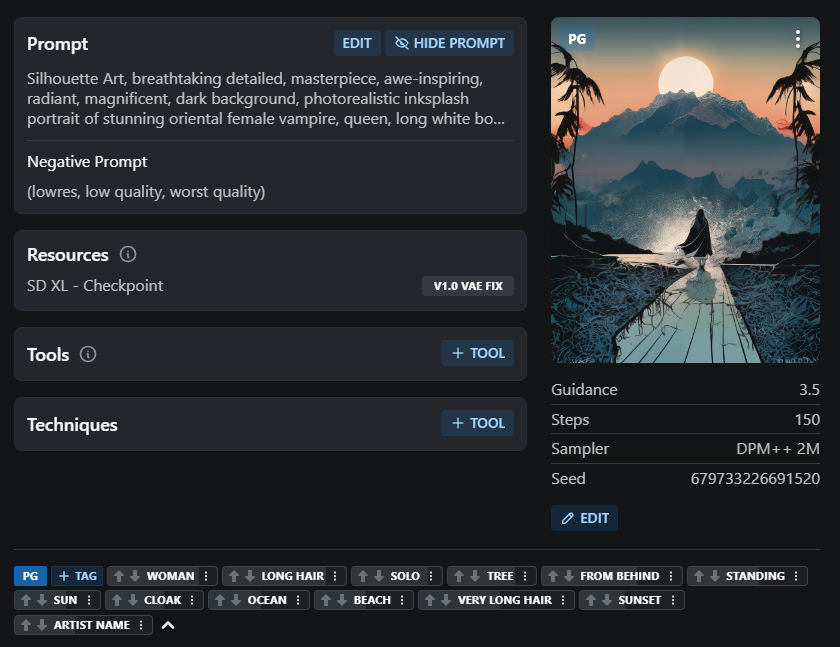Collapse the tag list with chevron
The width and height of the screenshot is (840, 647).
(x=168, y=625)
